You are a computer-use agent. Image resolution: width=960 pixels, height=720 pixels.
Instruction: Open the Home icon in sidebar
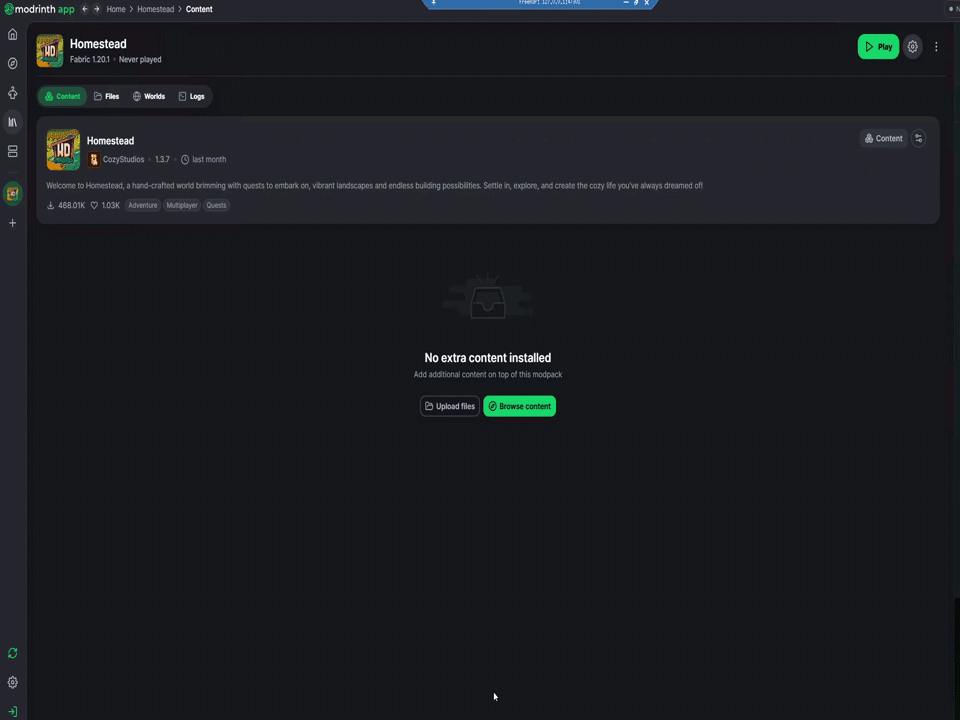[x=12, y=34]
